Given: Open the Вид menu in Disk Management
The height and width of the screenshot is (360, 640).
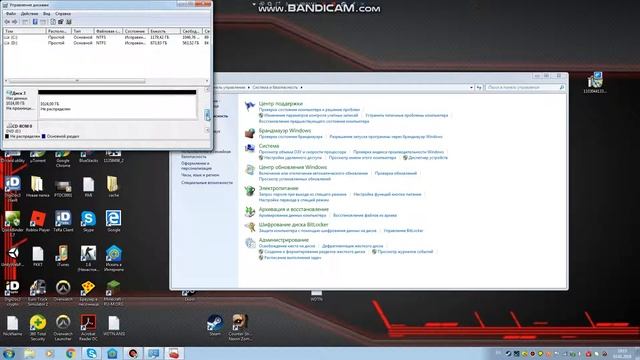Looking at the screenshot, I should 47,13.
